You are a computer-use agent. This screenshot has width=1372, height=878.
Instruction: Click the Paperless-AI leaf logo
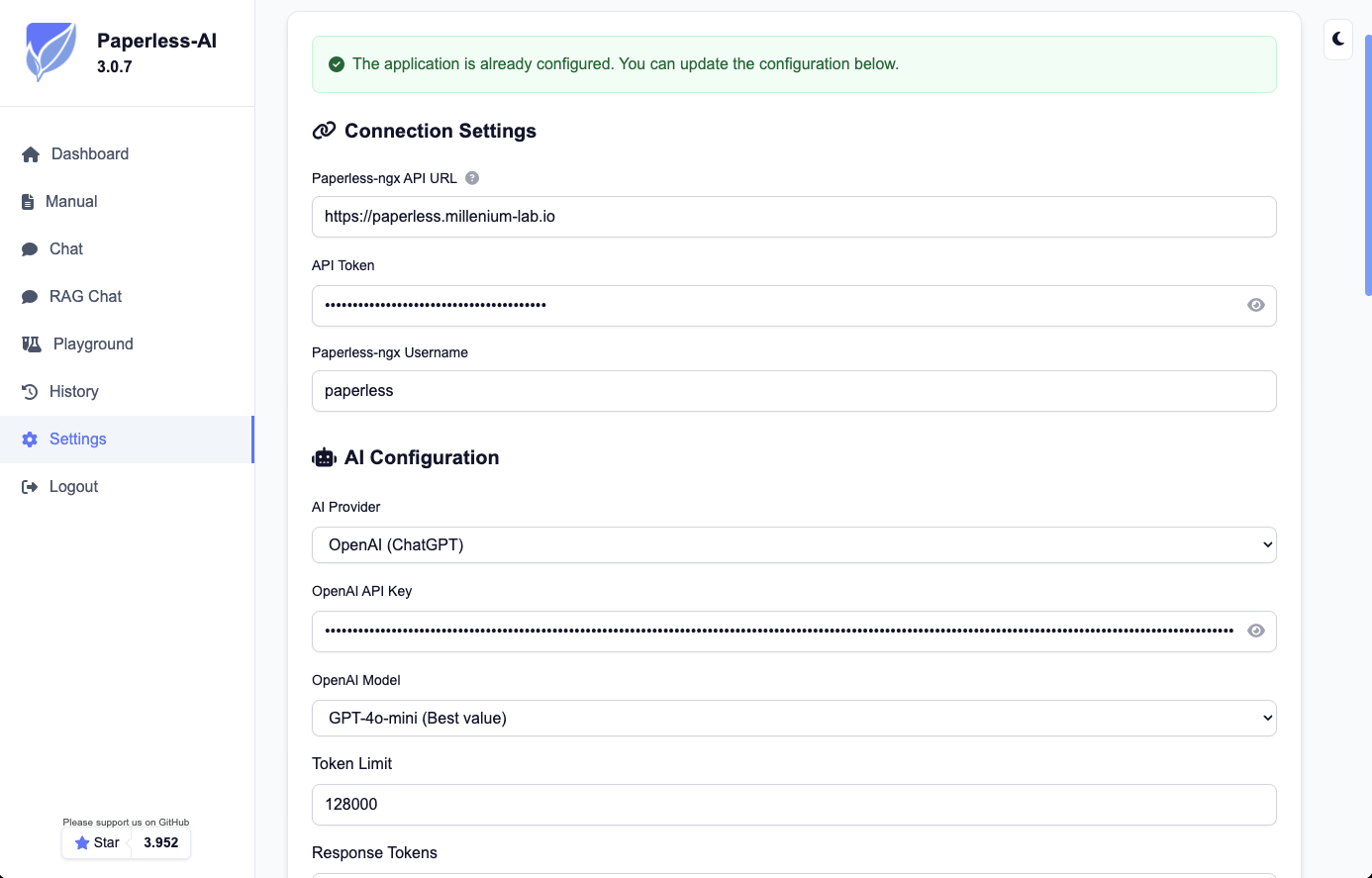(x=50, y=52)
